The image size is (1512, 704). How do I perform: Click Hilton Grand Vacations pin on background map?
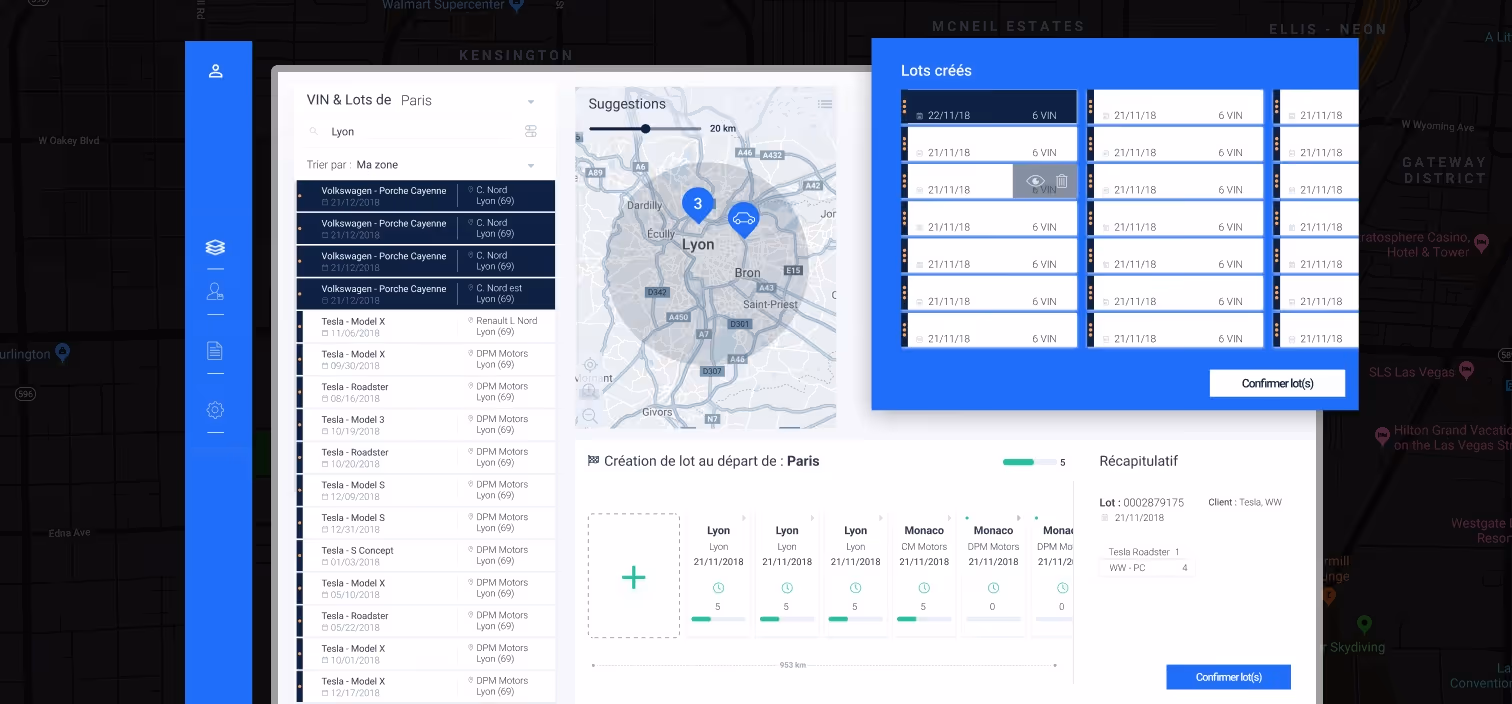[1383, 435]
